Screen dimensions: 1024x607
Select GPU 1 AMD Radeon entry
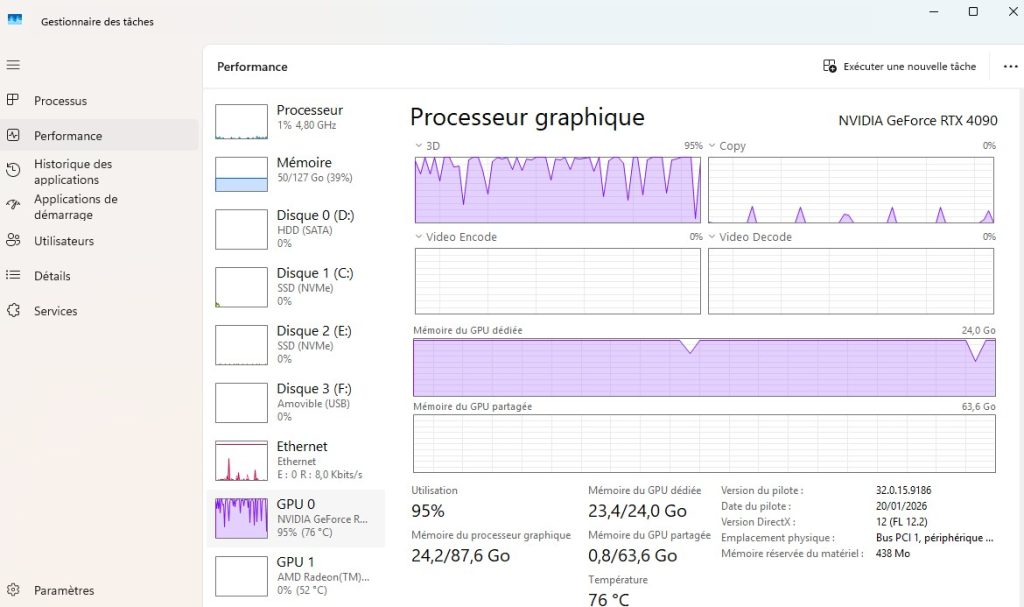pos(296,575)
